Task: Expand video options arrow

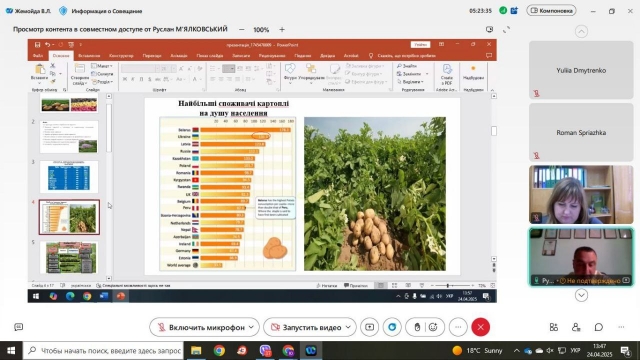Action: (348, 327)
